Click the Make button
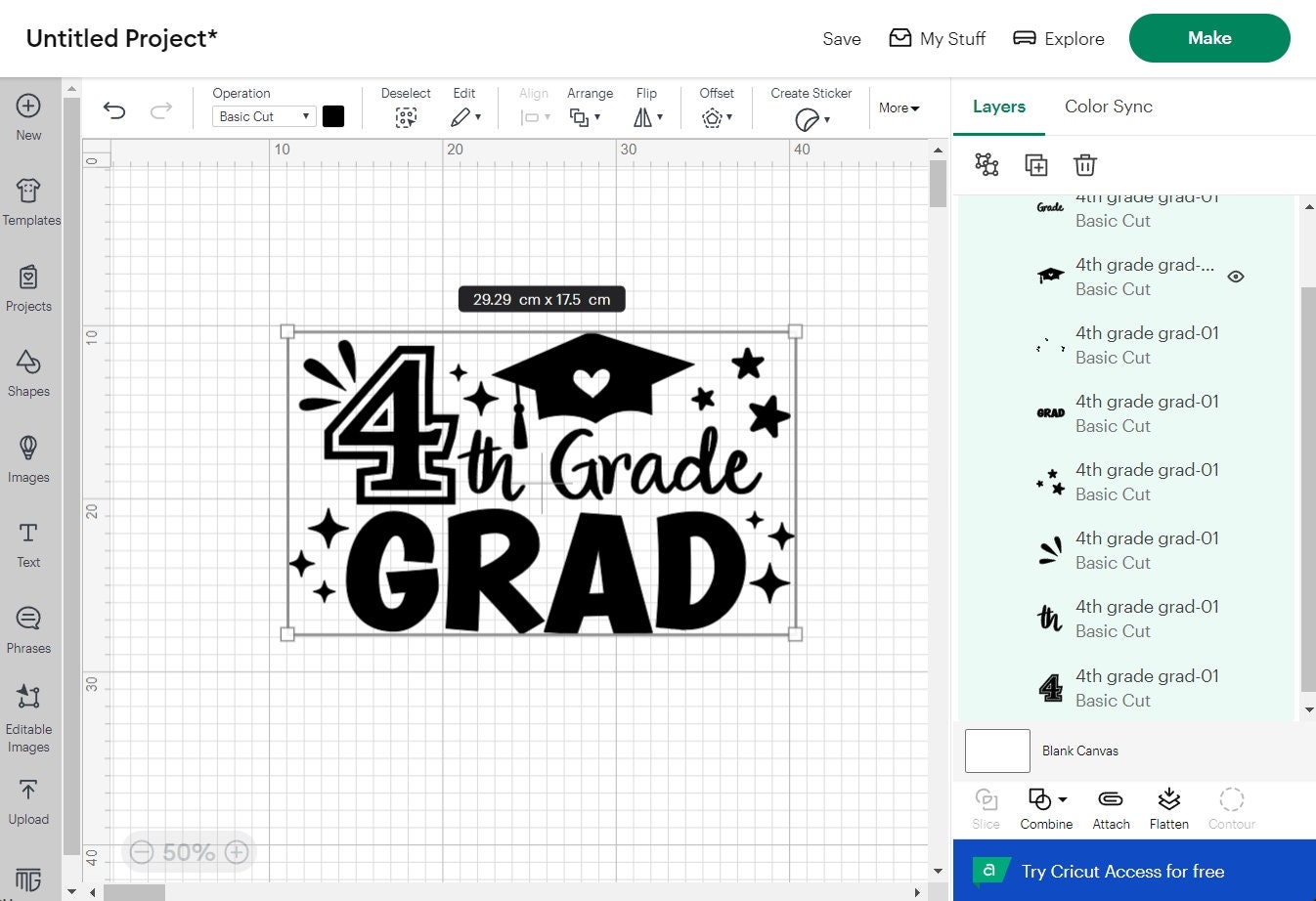Screen dimensions: 1316x901 pyautogui.click(x=1208, y=38)
